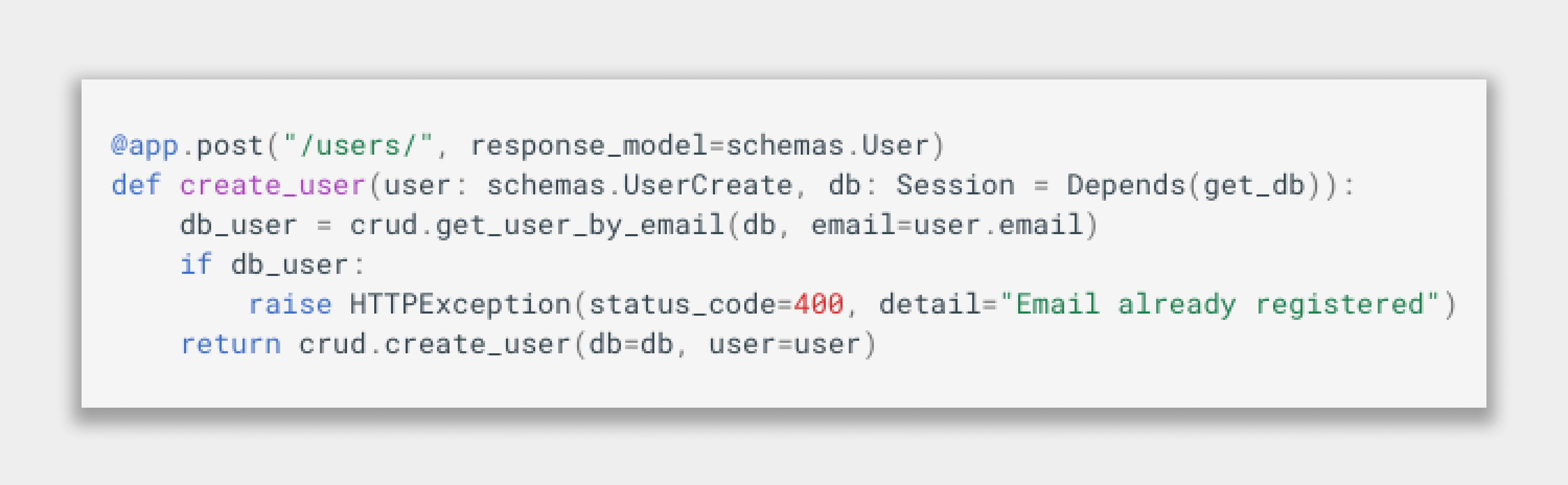Click the if keyword
This screenshot has width=1568, height=485.
pos(196,265)
